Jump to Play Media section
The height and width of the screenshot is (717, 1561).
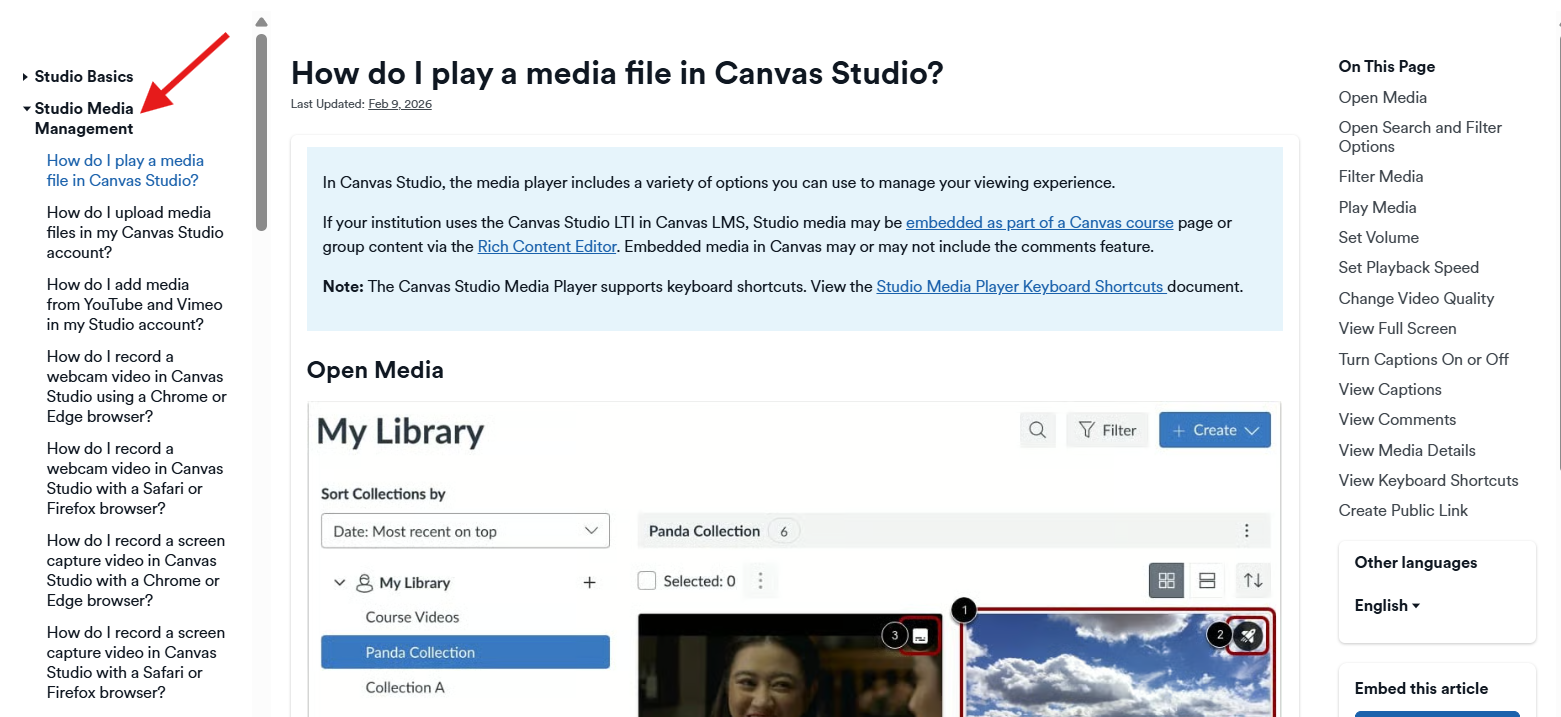pyautogui.click(x=1378, y=207)
